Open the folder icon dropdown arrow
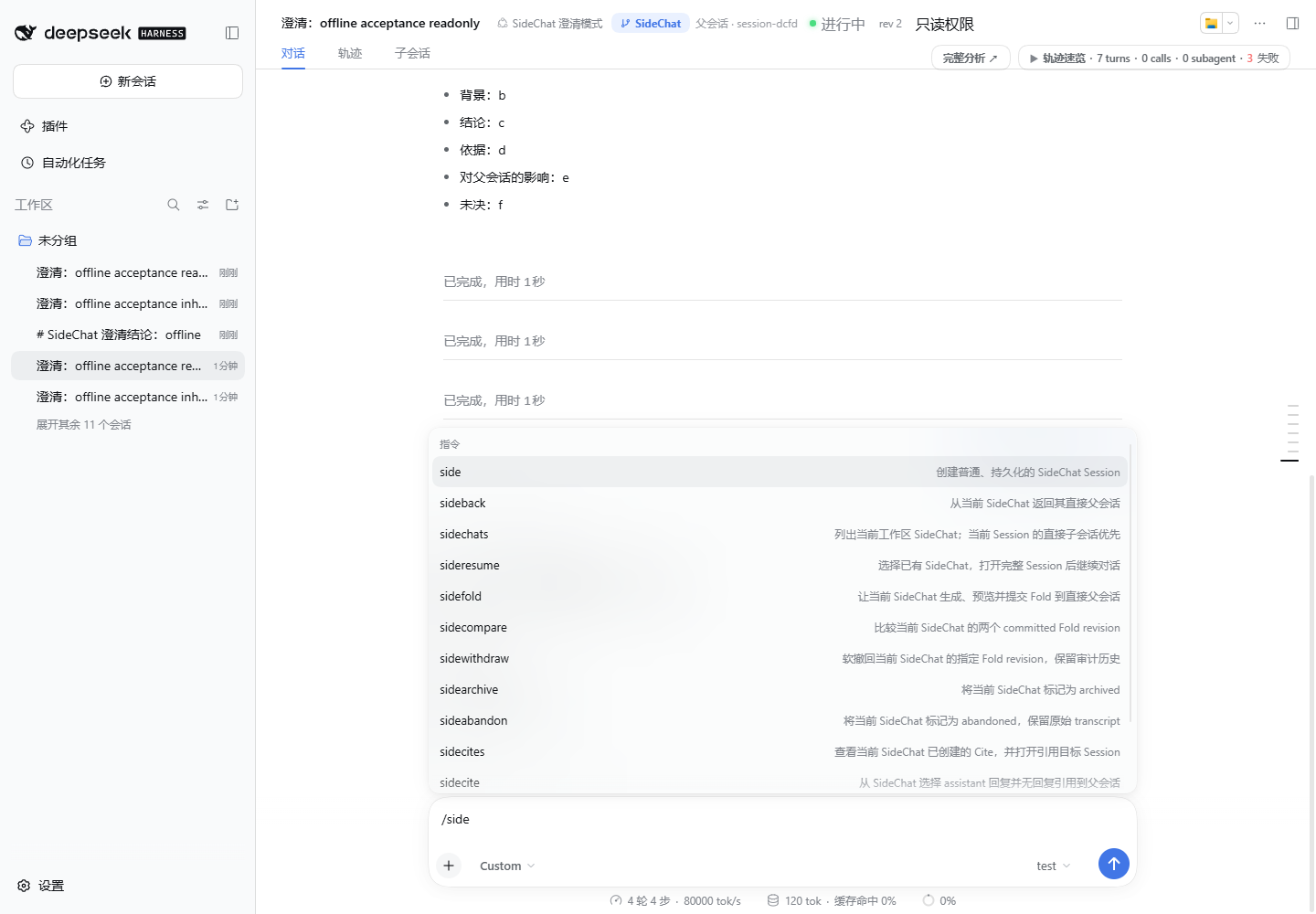The image size is (1316, 914). pyautogui.click(x=1230, y=23)
